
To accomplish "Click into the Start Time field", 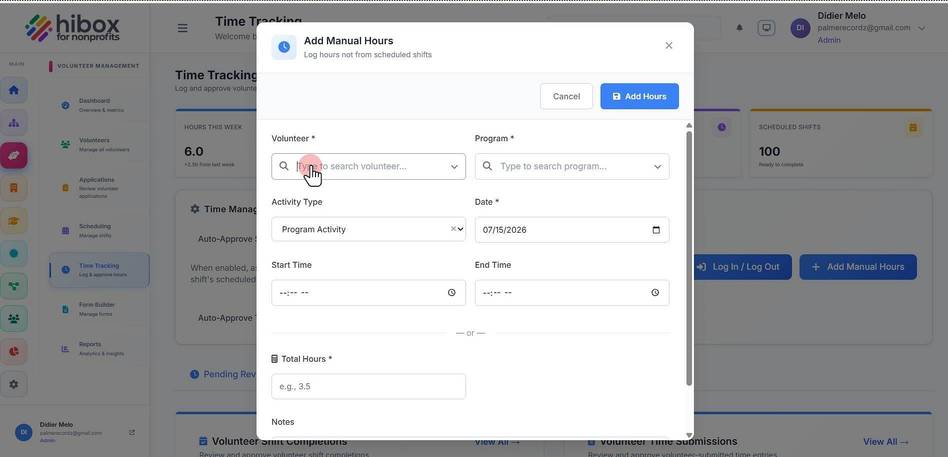I will pyautogui.click(x=368, y=293).
